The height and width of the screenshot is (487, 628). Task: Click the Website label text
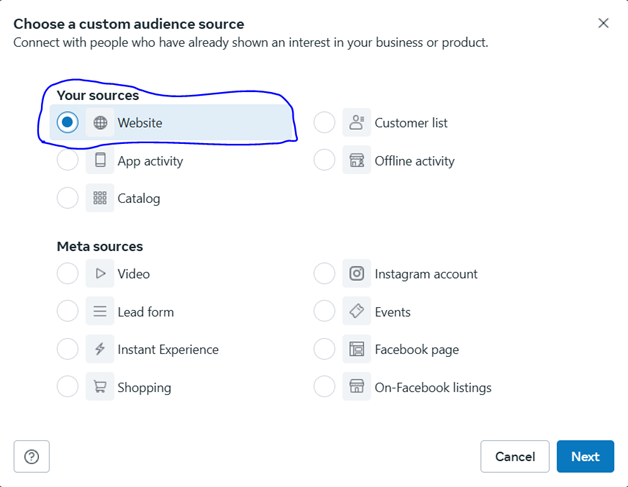point(140,123)
